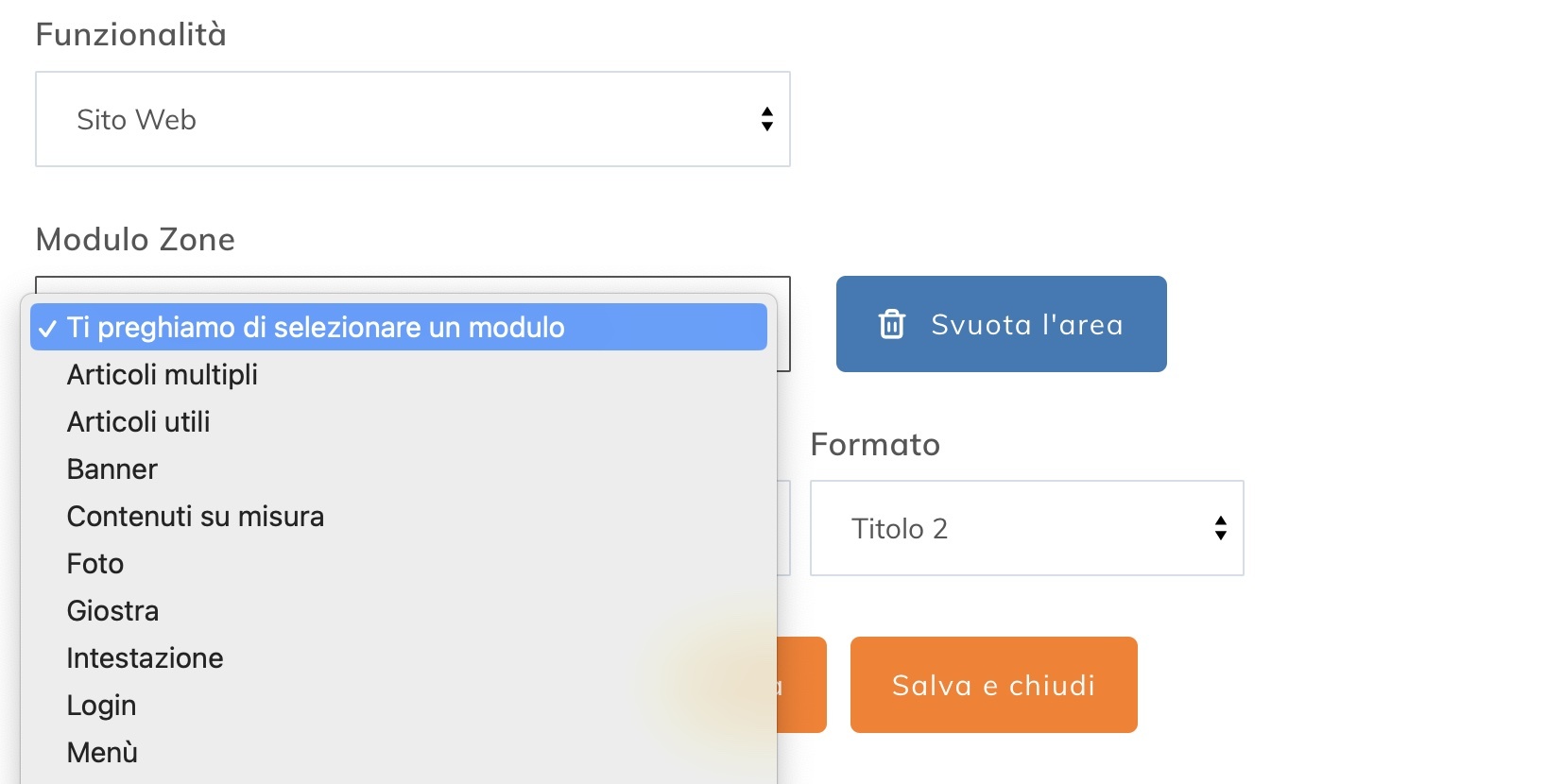Keep the checked 'Ti preghiamo di selezionare un modulo' option

[x=315, y=328]
